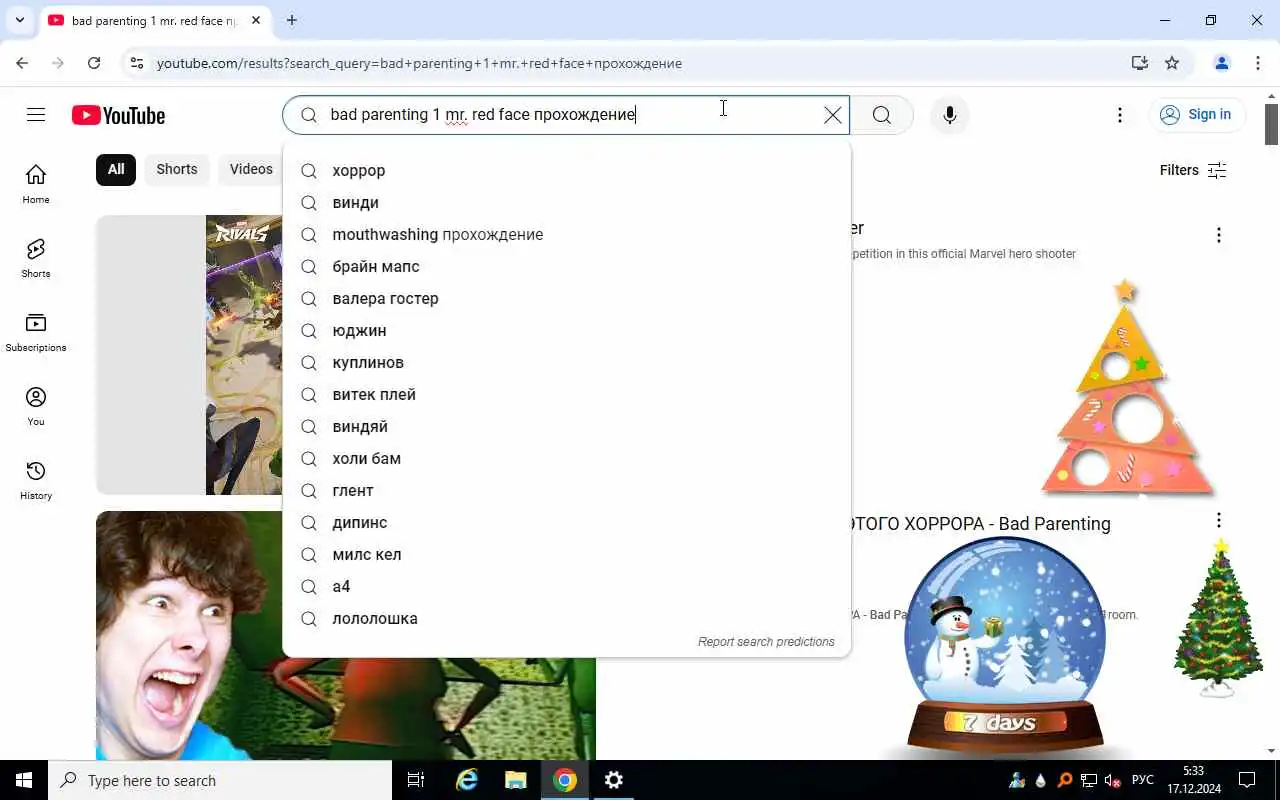Image resolution: width=1280 pixels, height=800 pixels.
Task: Open Shorts in the sidebar
Action: [x=36, y=258]
